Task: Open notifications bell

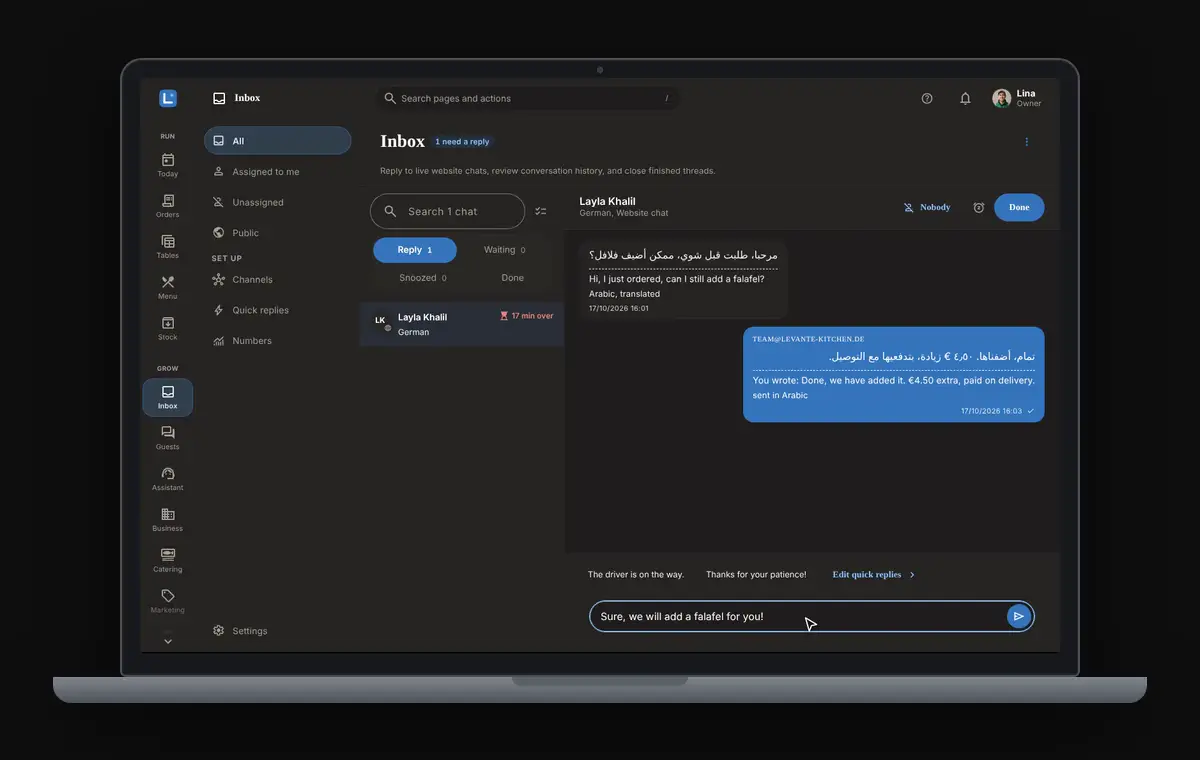Action: [x=965, y=98]
